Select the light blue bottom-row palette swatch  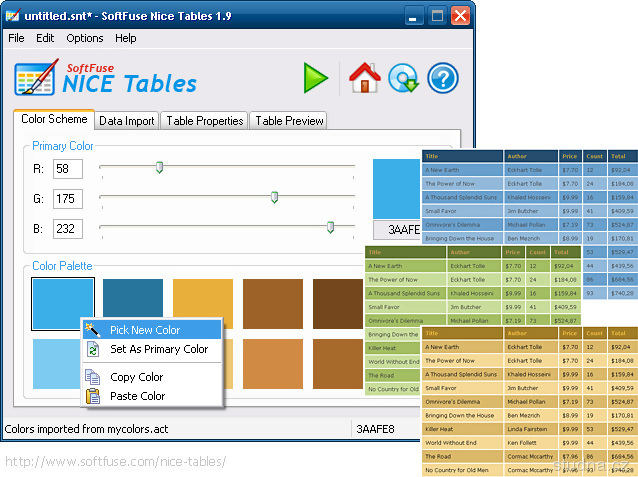57,364
